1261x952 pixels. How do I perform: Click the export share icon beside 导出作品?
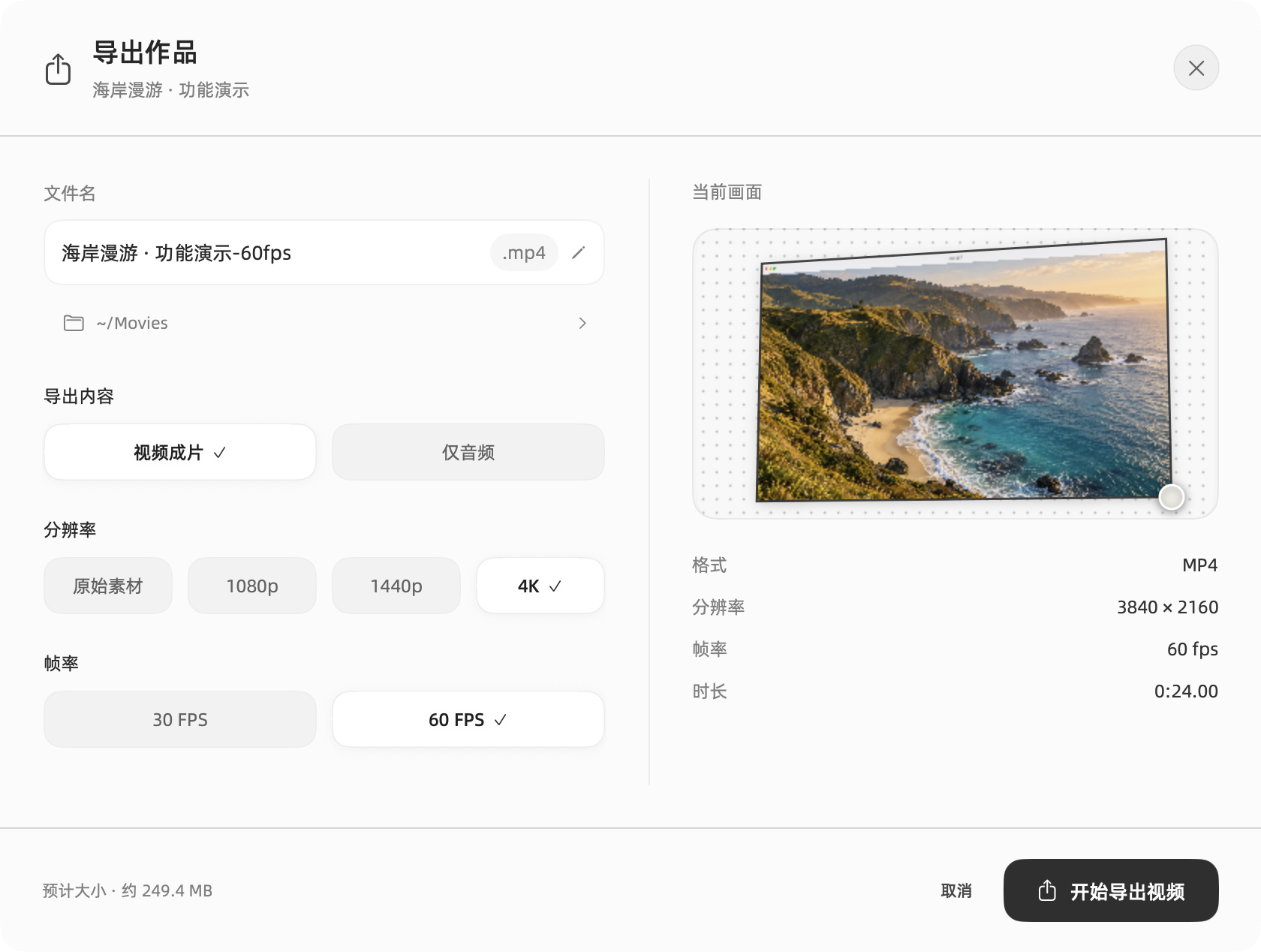point(58,69)
